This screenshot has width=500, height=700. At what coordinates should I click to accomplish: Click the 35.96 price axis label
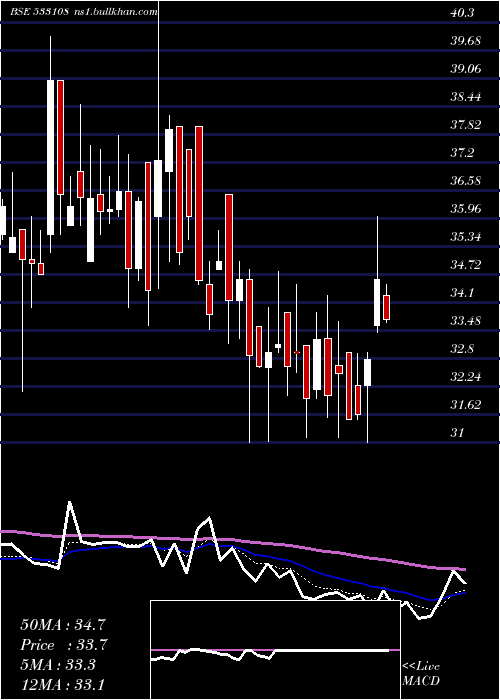pyautogui.click(x=465, y=209)
